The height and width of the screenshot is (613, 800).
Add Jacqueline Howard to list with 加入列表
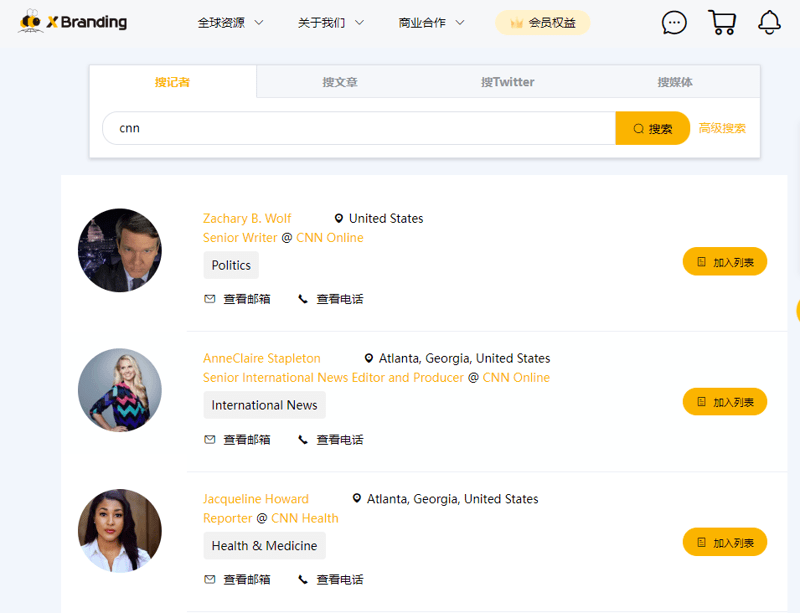724,542
